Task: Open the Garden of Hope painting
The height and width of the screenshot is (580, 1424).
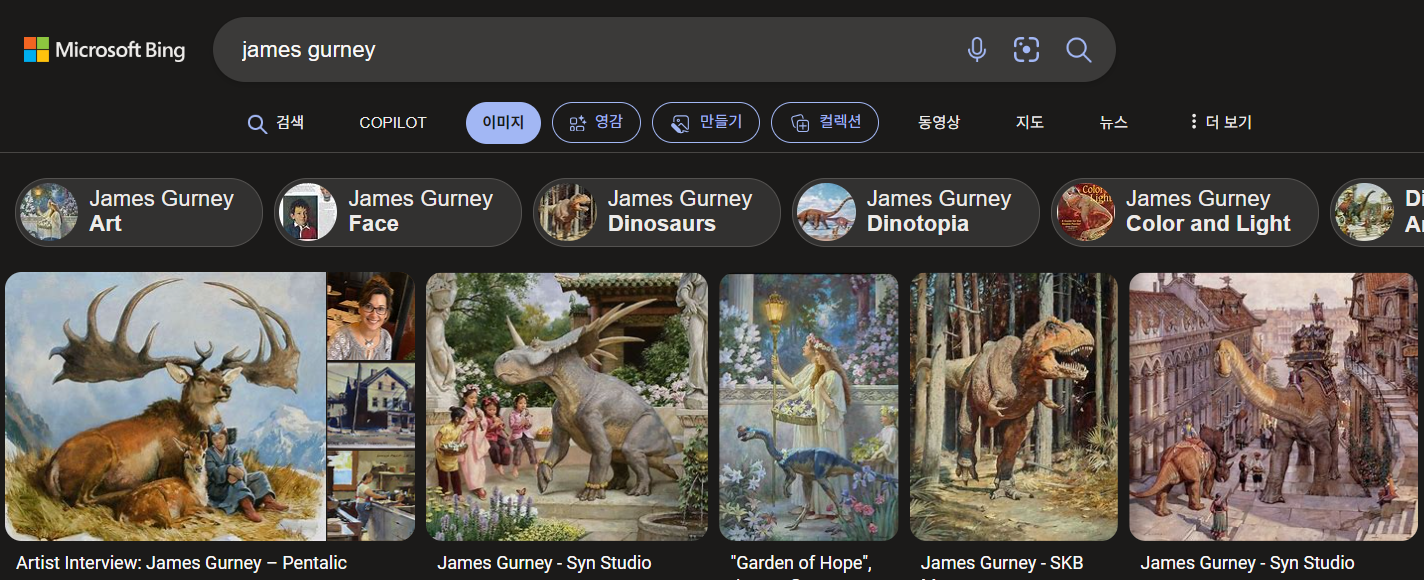Action: [x=808, y=407]
